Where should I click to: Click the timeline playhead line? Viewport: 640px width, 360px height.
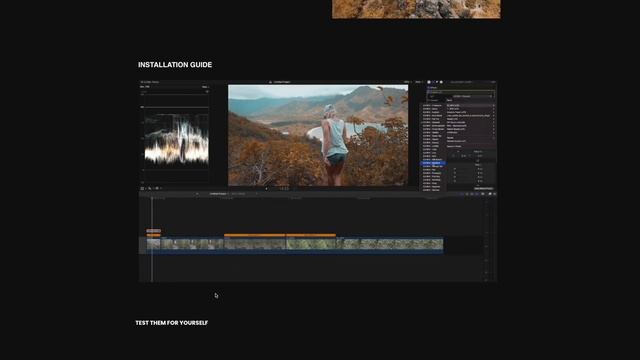pos(152,240)
